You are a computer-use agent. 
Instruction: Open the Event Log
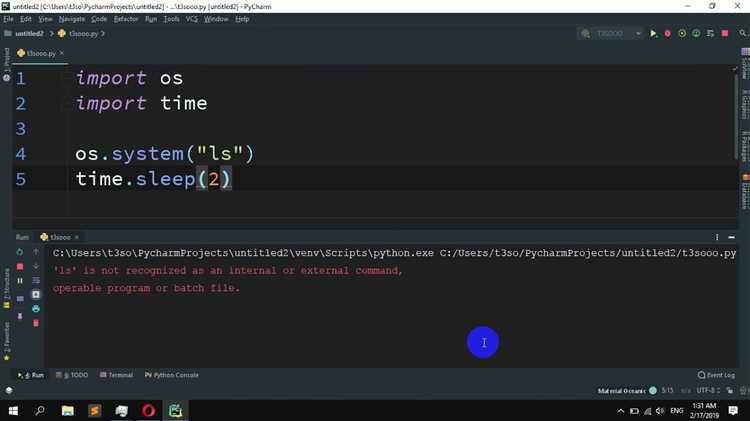[x=716, y=375]
